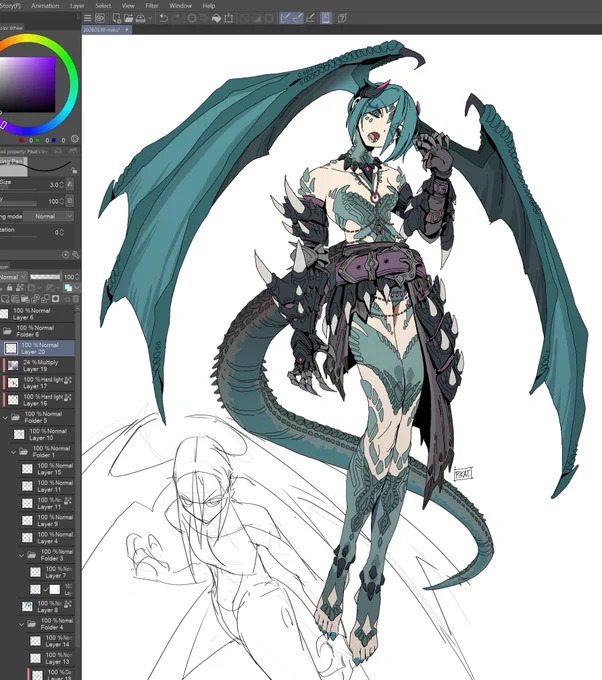602x680 pixels.
Task: Open the Clip Studio assist help icon
Action: click(342, 18)
